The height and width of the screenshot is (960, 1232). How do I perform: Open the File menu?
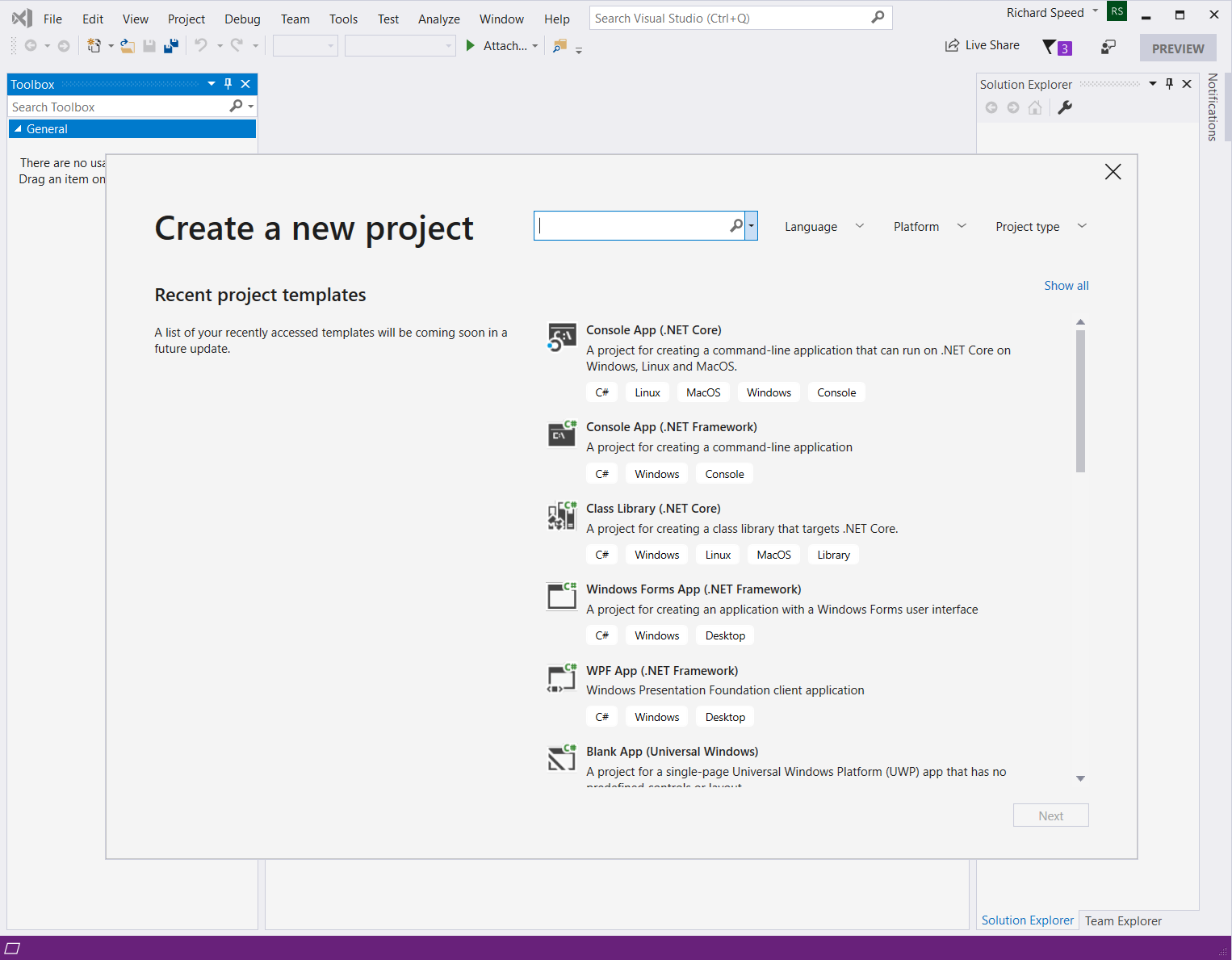click(x=52, y=19)
